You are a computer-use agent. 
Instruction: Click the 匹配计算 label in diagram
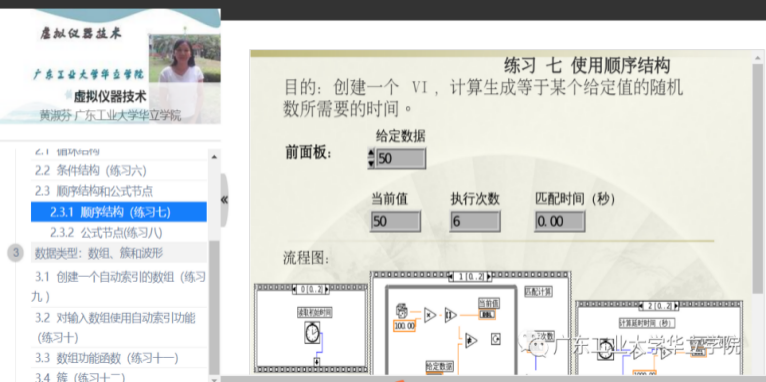coord(538,292)
